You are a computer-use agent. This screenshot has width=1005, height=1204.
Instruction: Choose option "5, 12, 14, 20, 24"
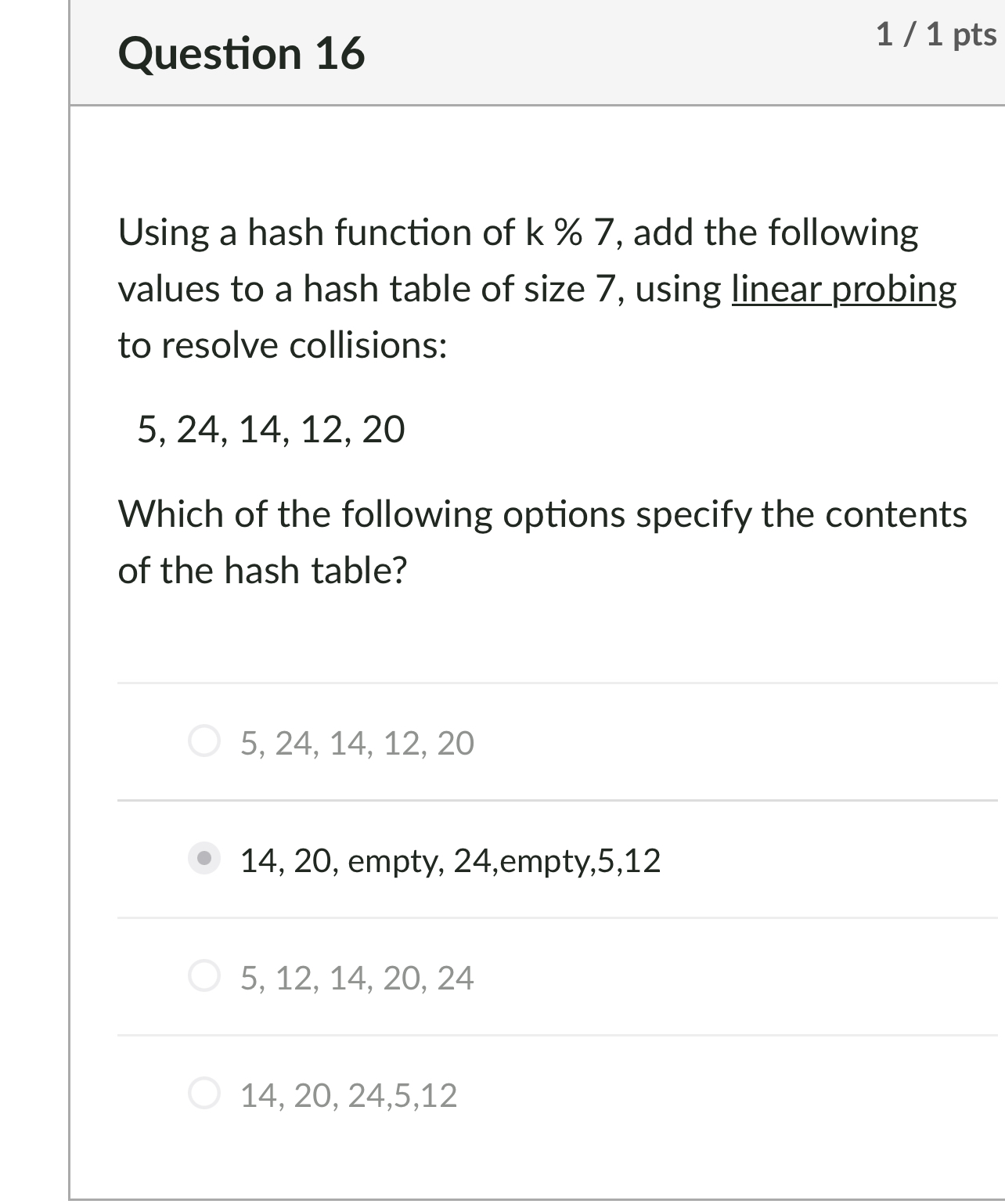click(205, 978)
